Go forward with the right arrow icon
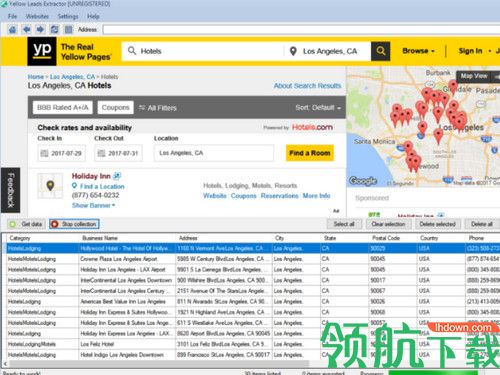 coord(40,30)
